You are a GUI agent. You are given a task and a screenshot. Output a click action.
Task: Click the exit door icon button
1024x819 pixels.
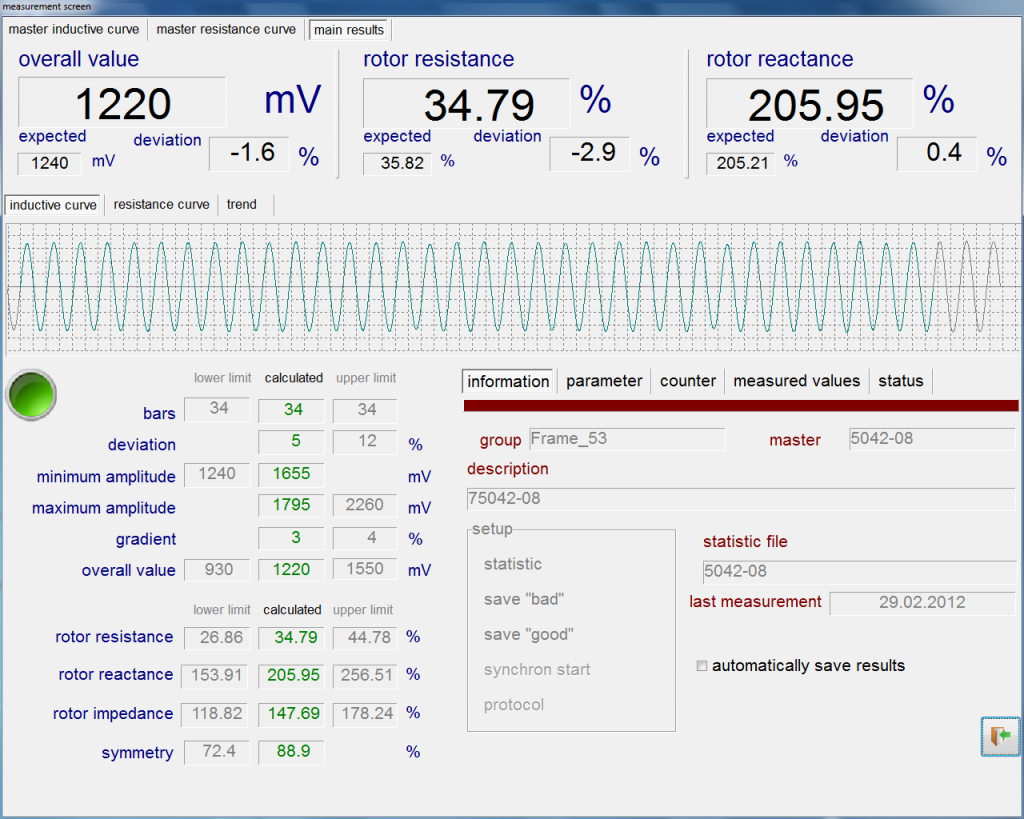[x=1000, y=736]
